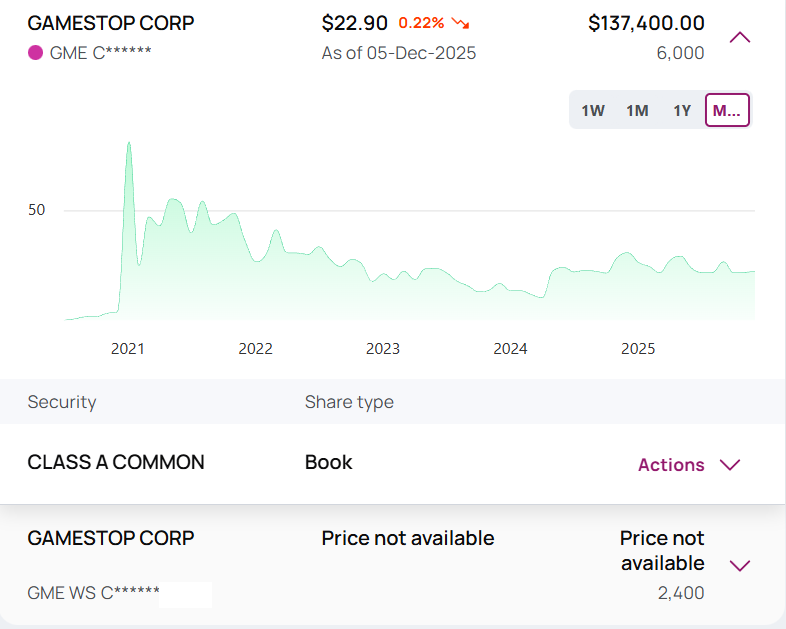Click the Security column header
Image resolution: width=786 pixels, height=629 pixels.
point(62,402)
